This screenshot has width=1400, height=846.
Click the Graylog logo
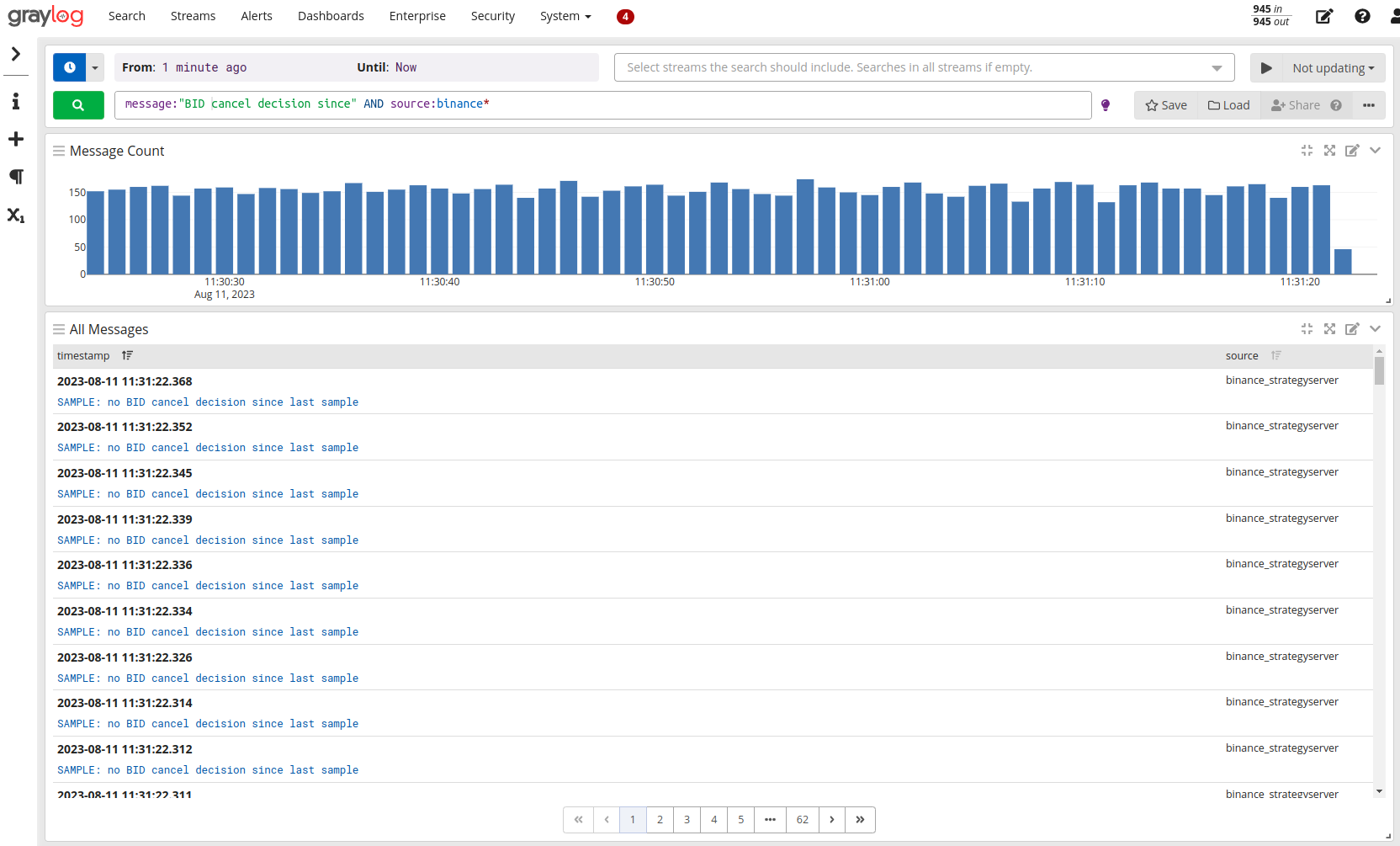tap(45, 15)
